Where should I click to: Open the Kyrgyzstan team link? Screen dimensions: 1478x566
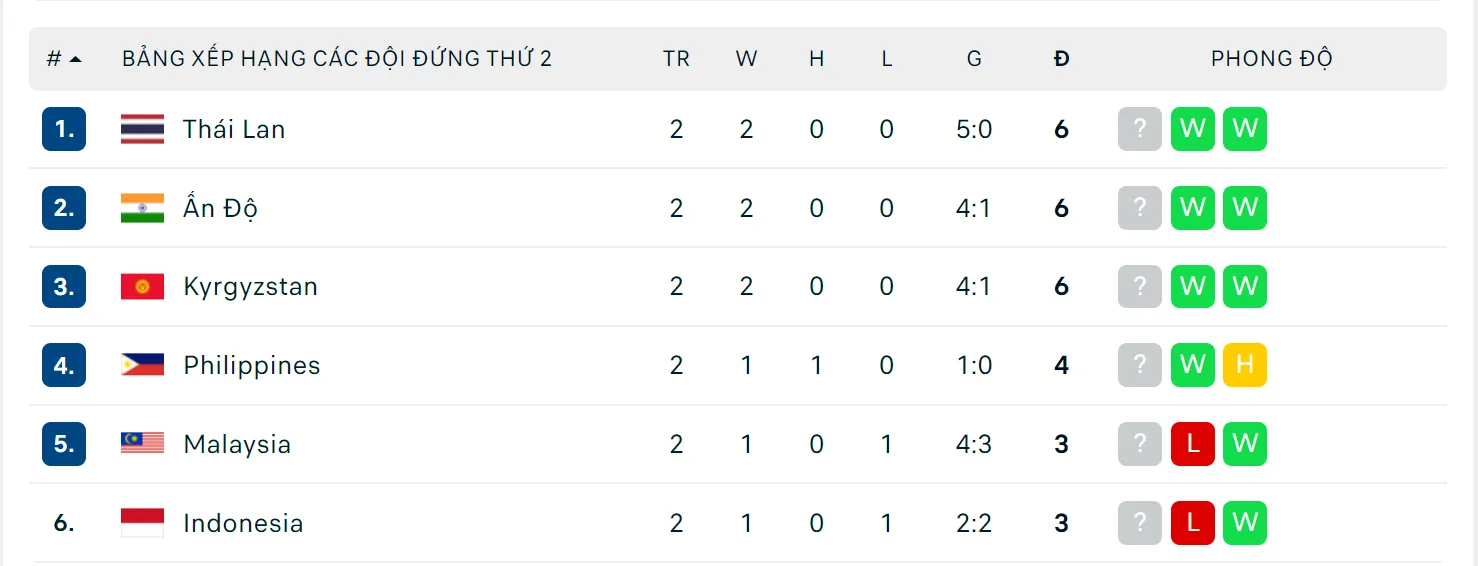(250, 287)
